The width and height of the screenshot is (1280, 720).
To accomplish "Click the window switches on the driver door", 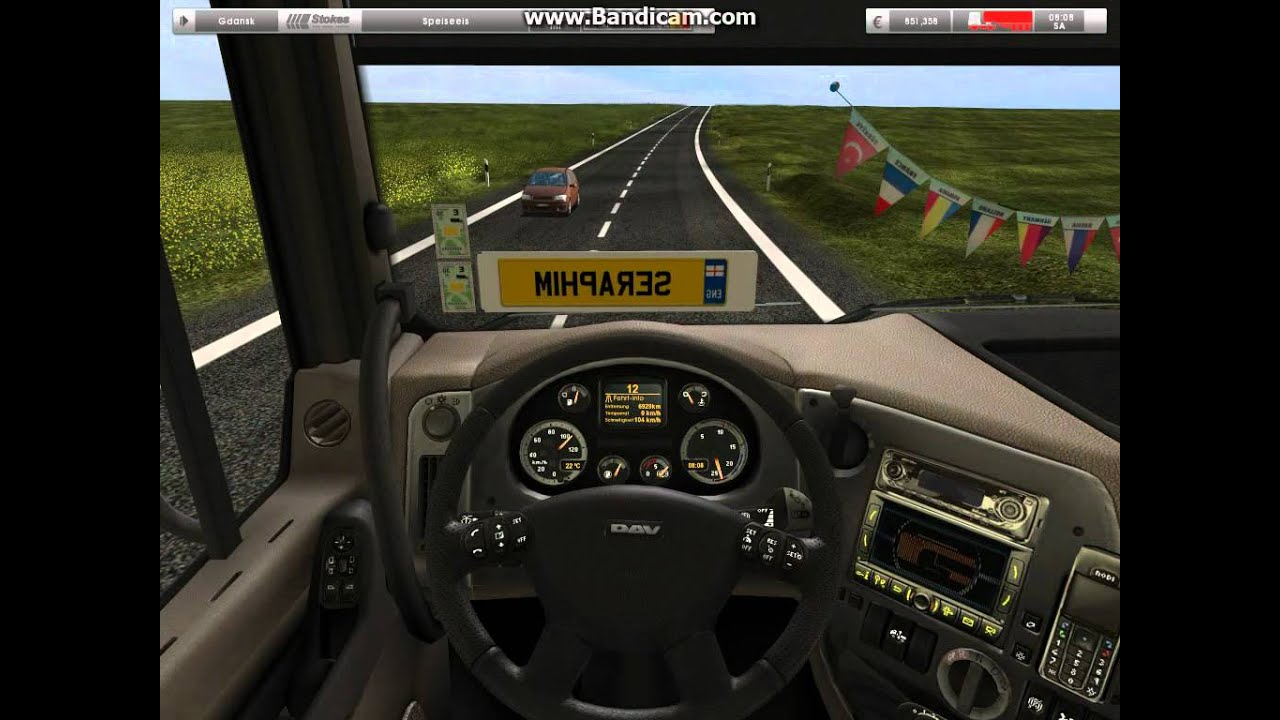I will (x=341, y=565).
